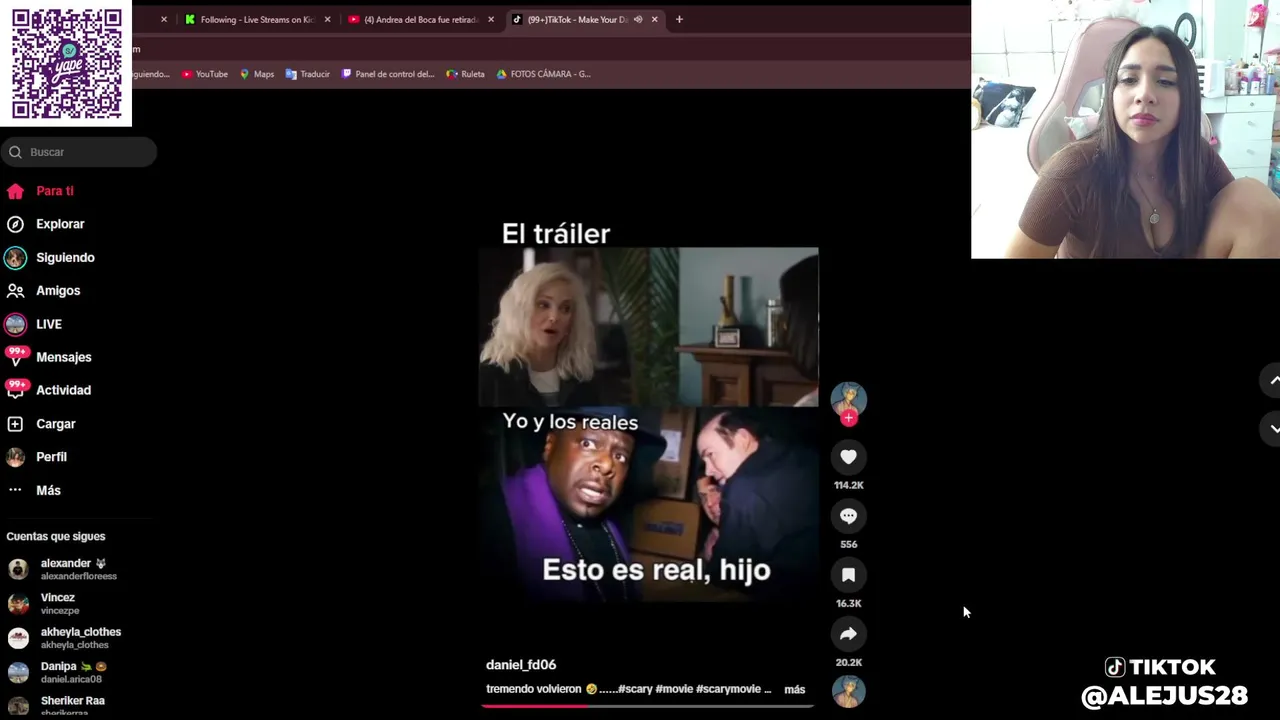Image resolution: width=1280 pixels, height=720 pixels.
Task: Open Mensajes inbox
Action: click(x=63, y=357)
